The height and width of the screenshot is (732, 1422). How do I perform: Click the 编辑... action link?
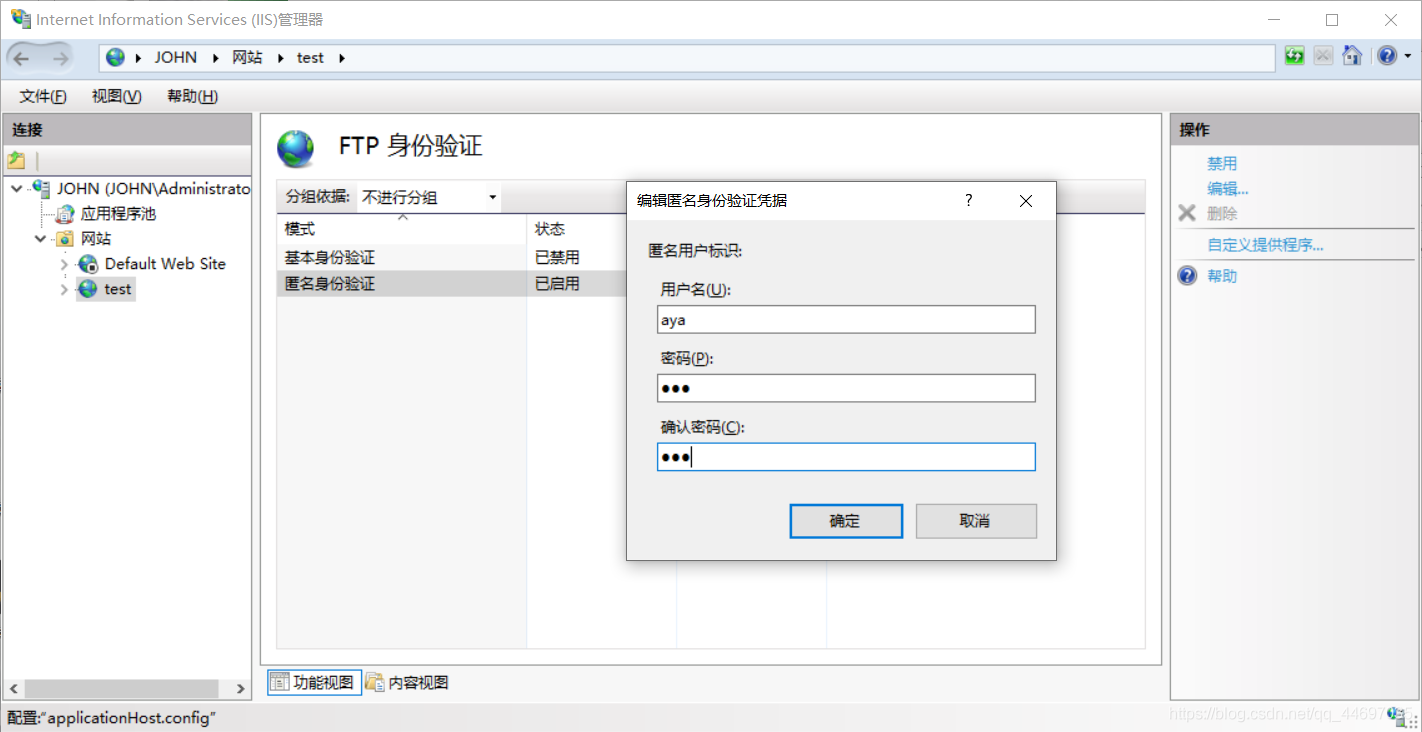coord(1228,188)
